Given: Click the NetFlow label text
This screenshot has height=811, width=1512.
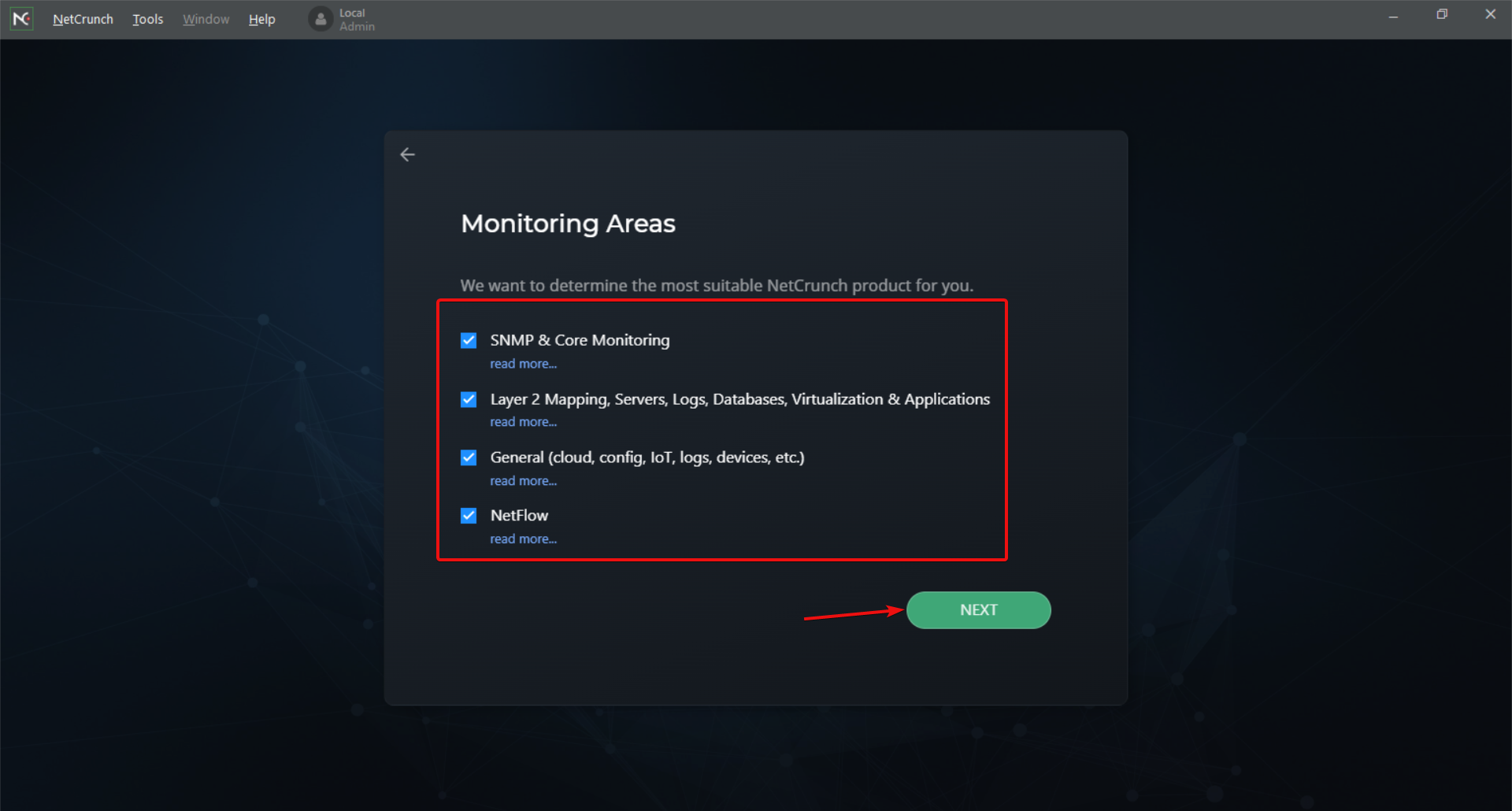Looking at the screenshot, I should pyautogui.click(x=519, y=516).
